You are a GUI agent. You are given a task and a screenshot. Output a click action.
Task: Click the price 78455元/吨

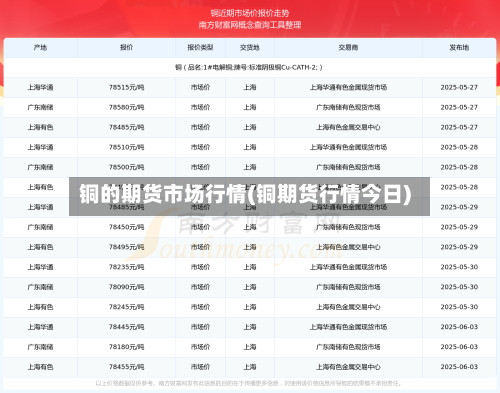(x=126, y=367)
